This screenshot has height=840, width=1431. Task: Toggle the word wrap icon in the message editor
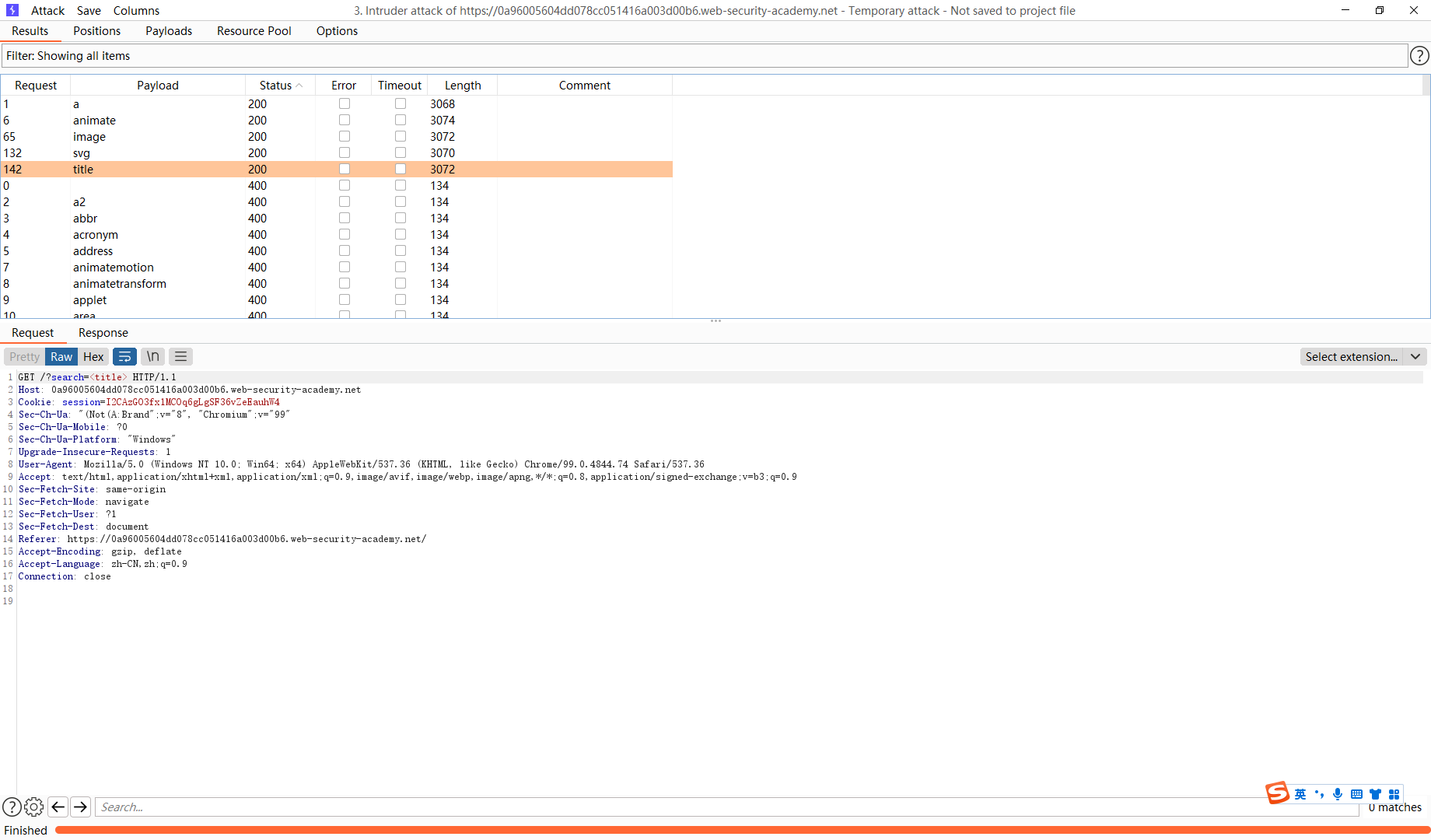[124, 356]
